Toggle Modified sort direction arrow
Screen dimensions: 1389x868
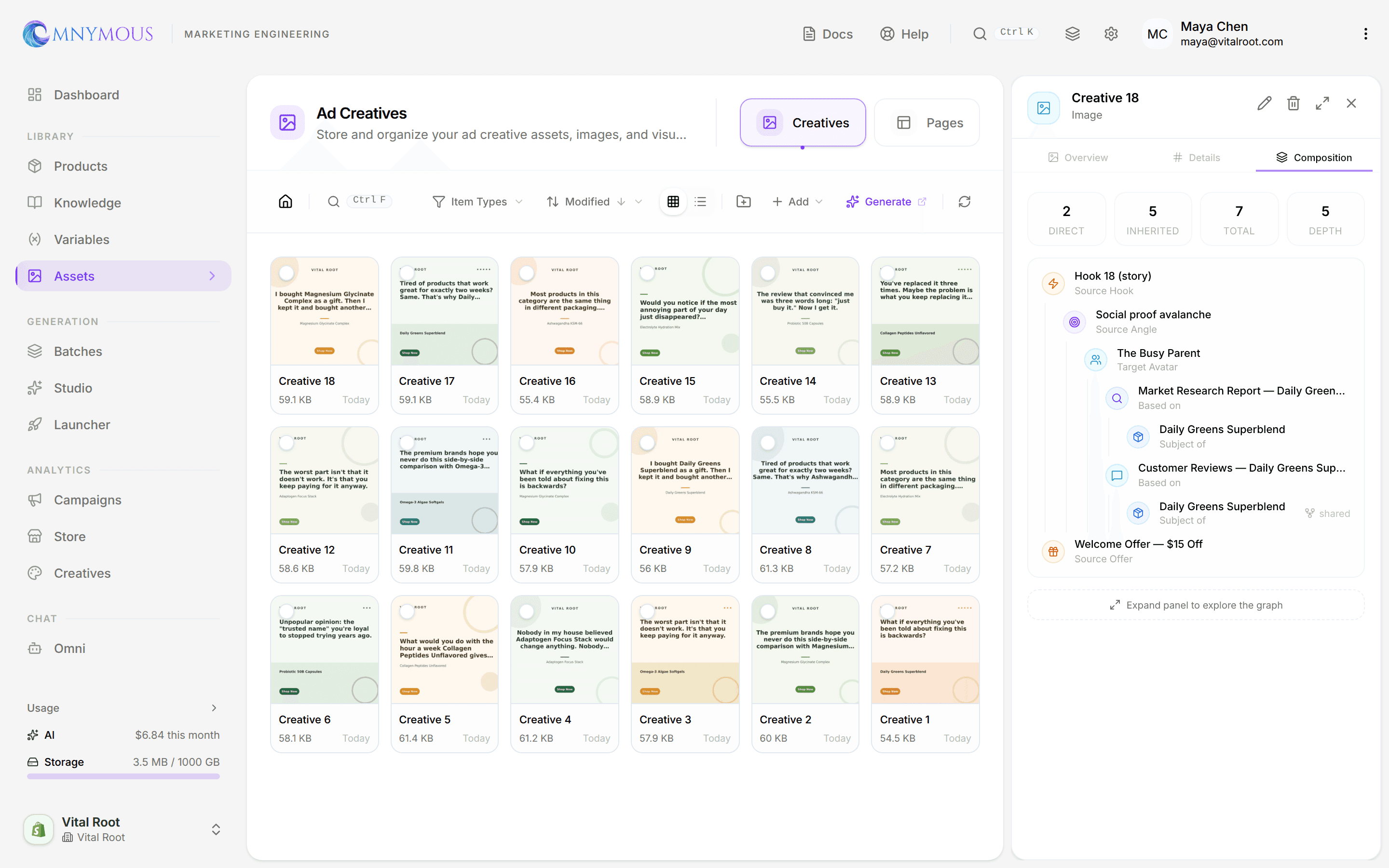click(x=621, y=202)
